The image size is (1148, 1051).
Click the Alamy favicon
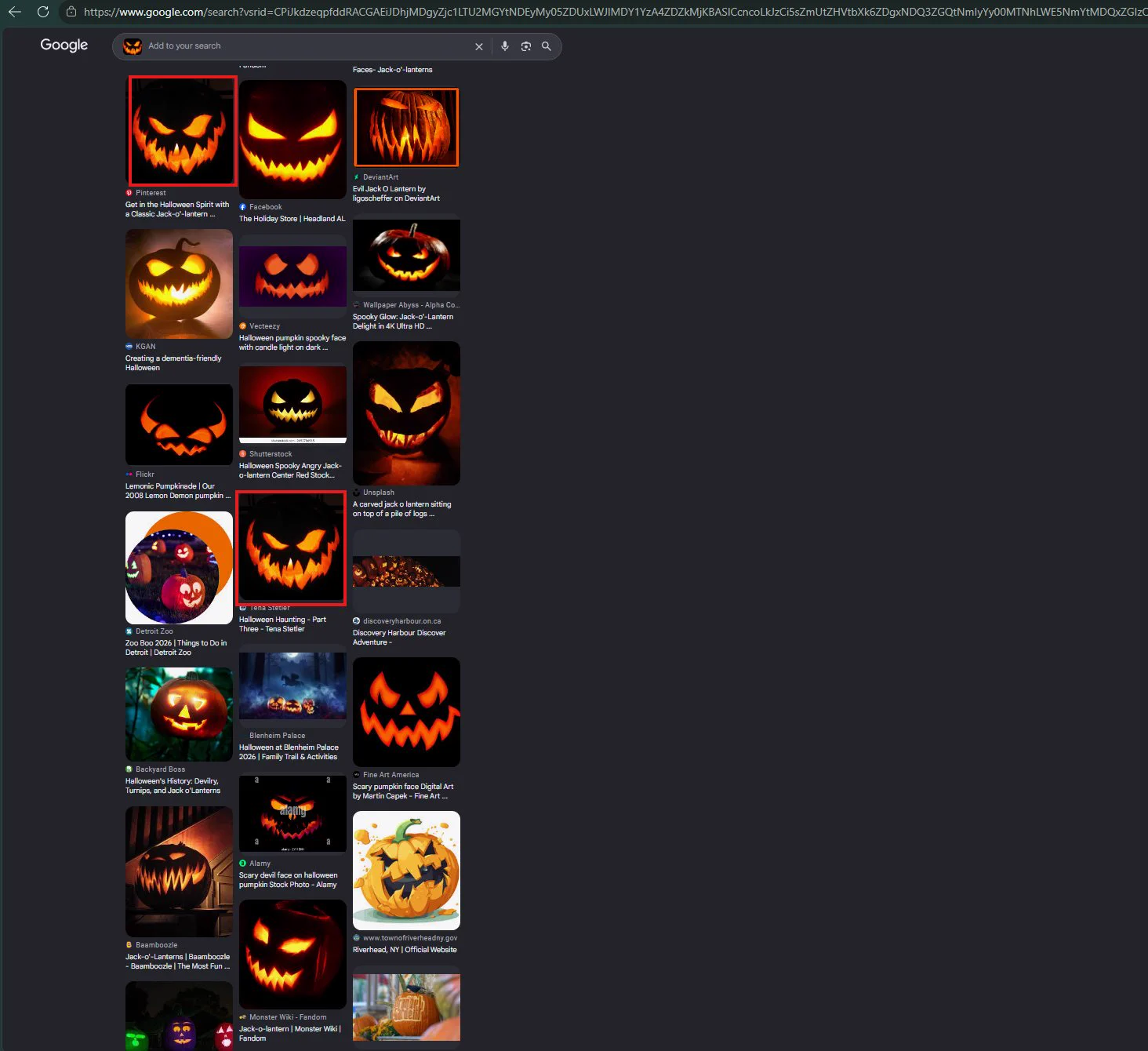(x=243, y=864)
